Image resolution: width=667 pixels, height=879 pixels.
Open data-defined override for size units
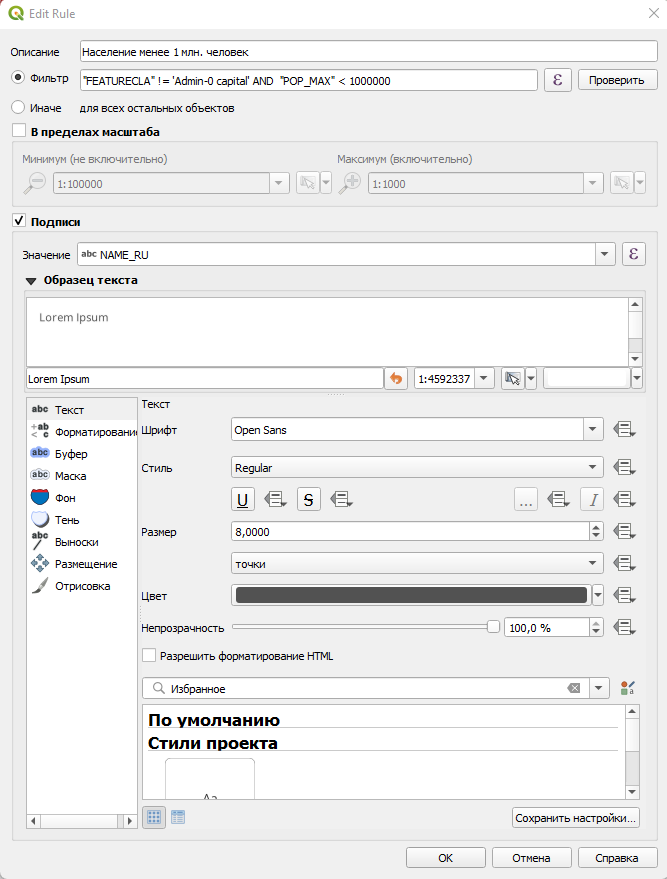(624, 563)
